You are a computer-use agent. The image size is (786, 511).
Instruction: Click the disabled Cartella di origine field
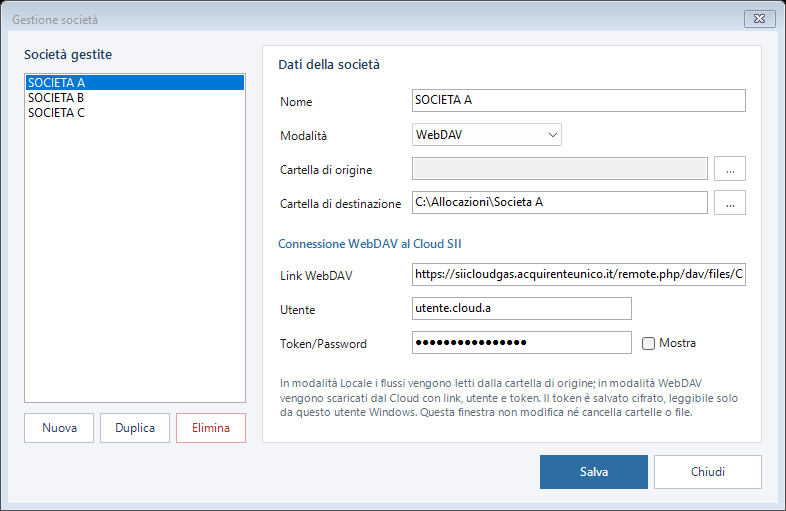(x=560, y=168)
